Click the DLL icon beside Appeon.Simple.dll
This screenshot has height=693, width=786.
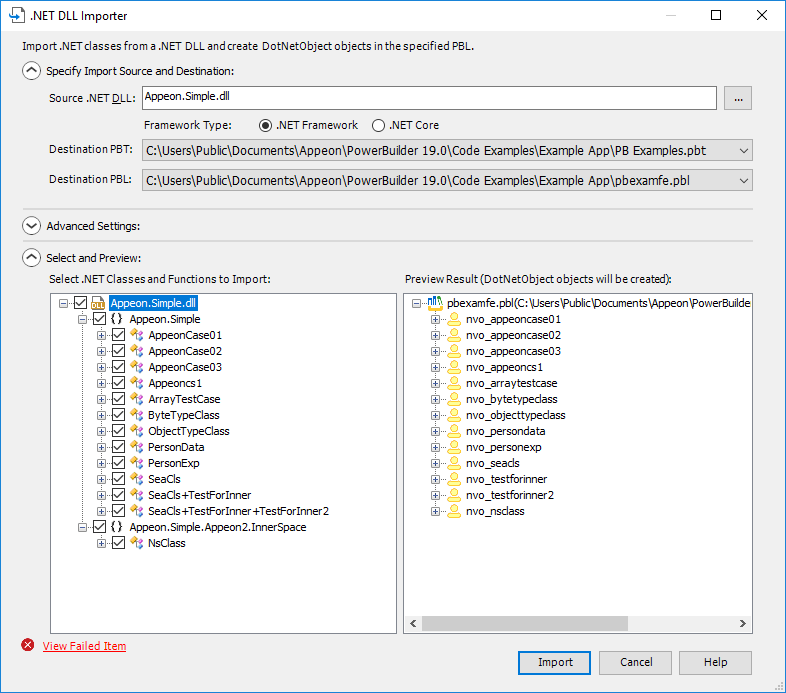98,303
